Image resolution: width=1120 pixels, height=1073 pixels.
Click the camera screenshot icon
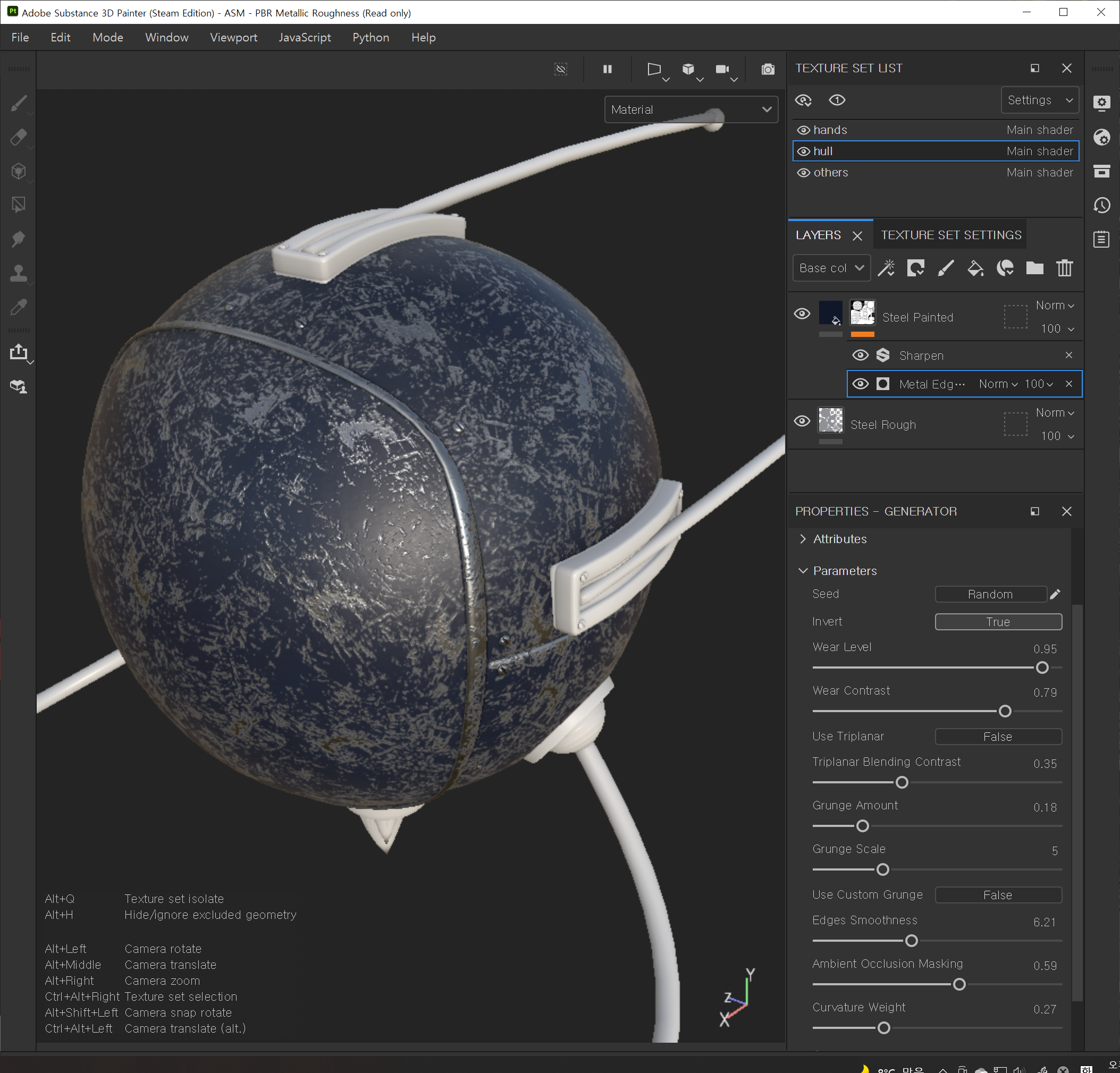click(768, 69)
